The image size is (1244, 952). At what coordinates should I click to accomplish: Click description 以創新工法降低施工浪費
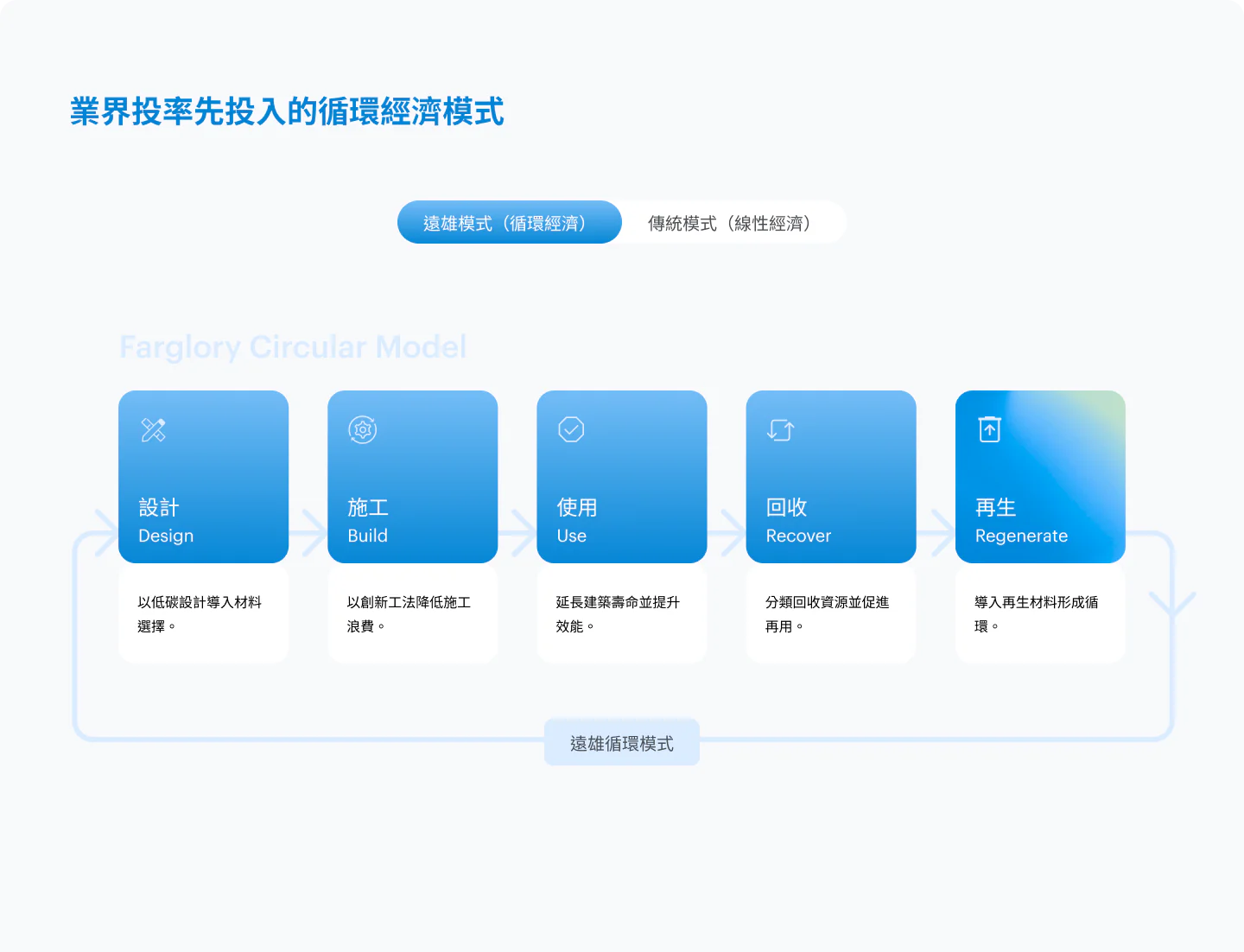[x=409, y=614]
